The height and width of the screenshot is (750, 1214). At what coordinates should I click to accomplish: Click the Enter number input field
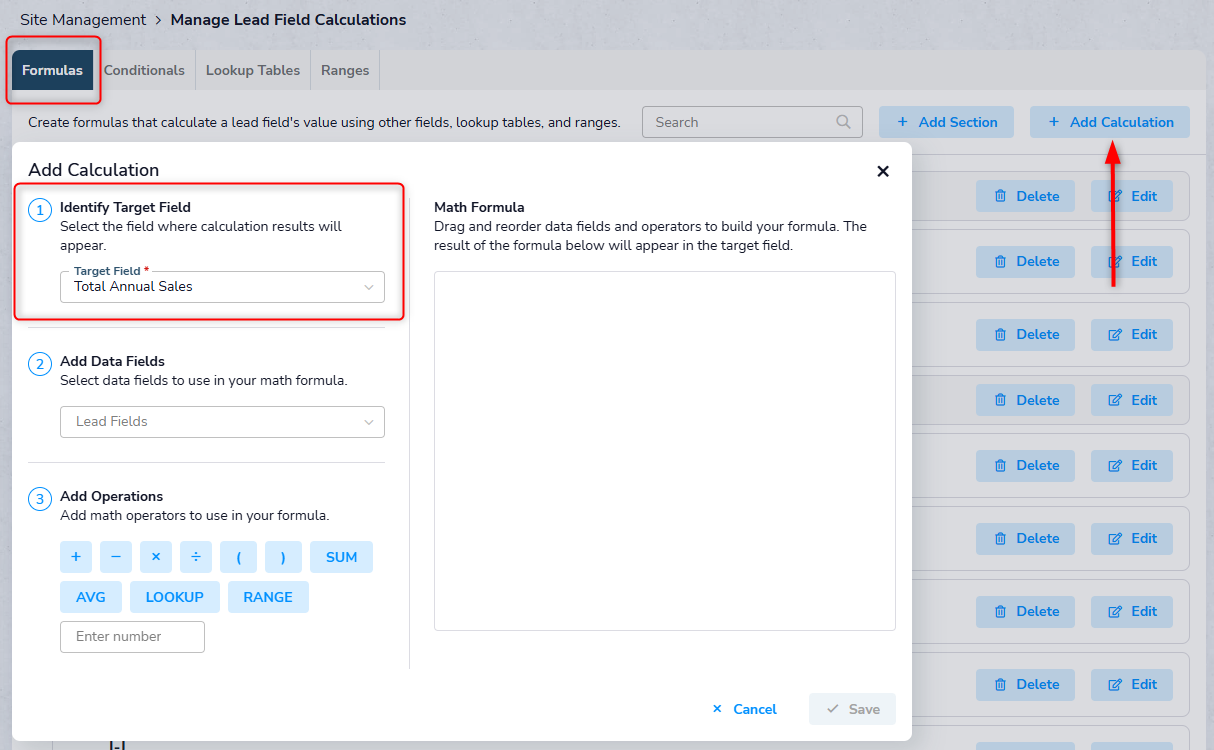tap(132, 637)
